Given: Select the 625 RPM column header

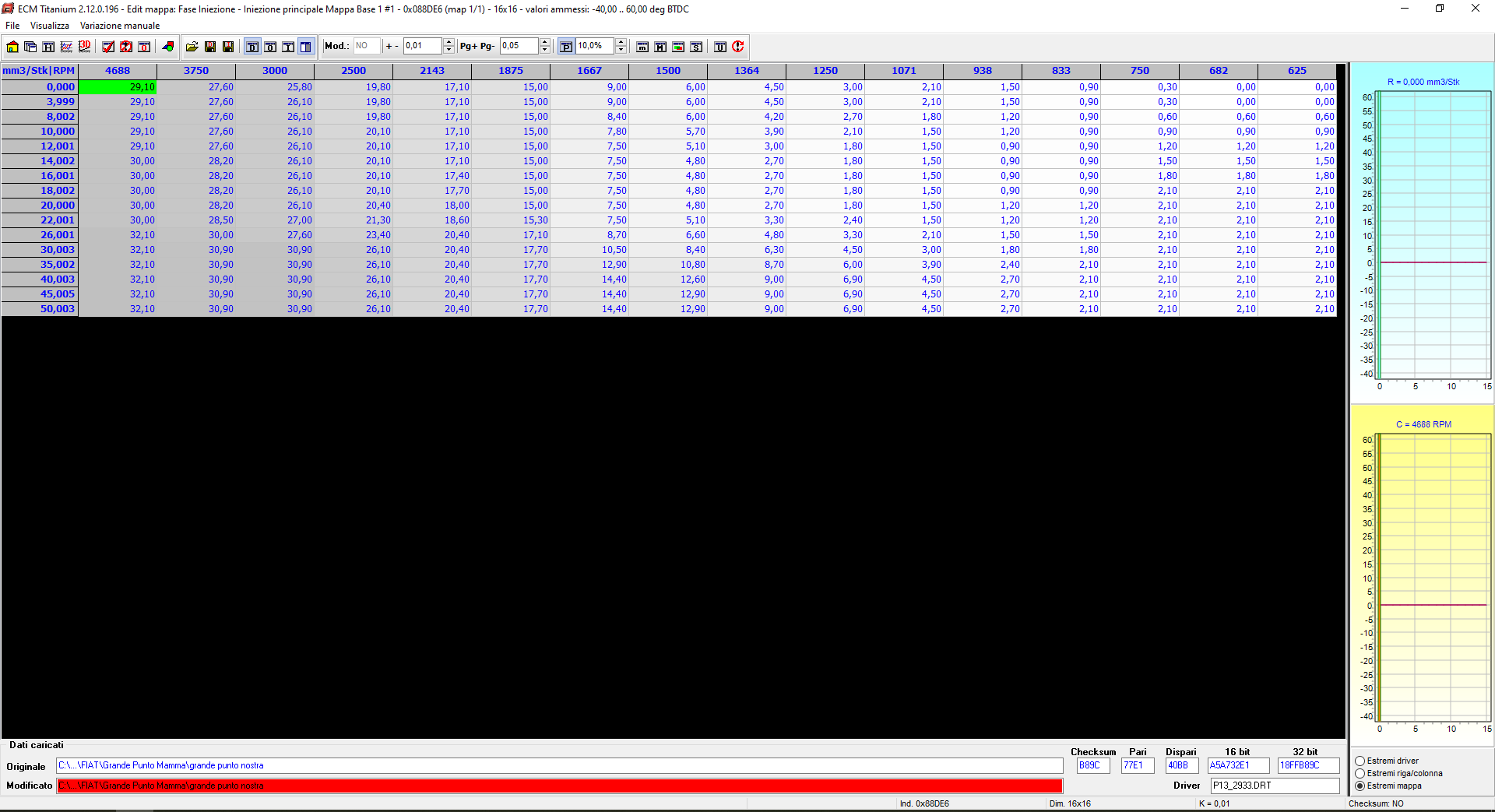Looking at the screenshot, I should tap(1297, 71).
